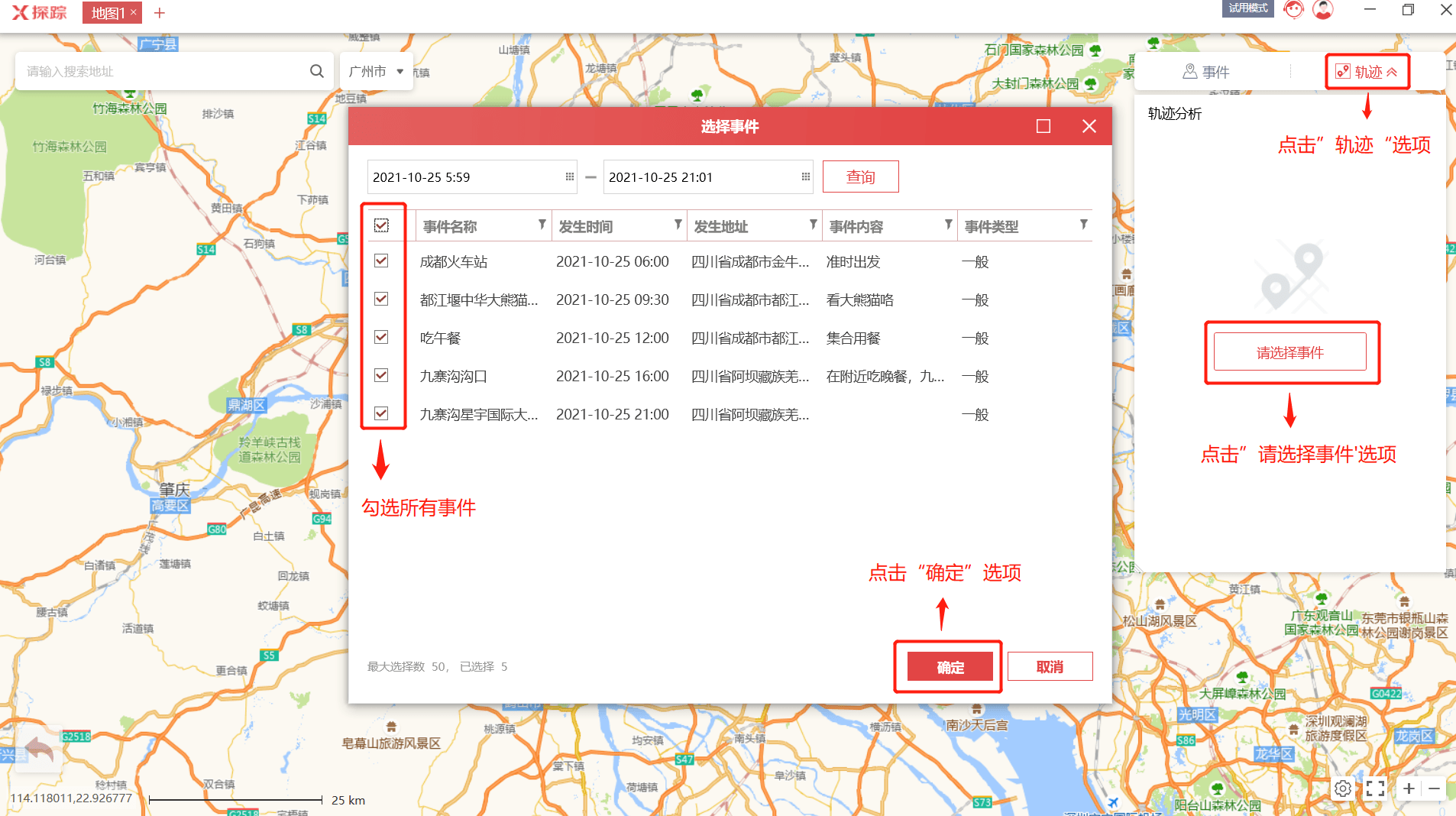Open end date calendar picker icon
The image size is (1456, 816).
tap(805, 176)
